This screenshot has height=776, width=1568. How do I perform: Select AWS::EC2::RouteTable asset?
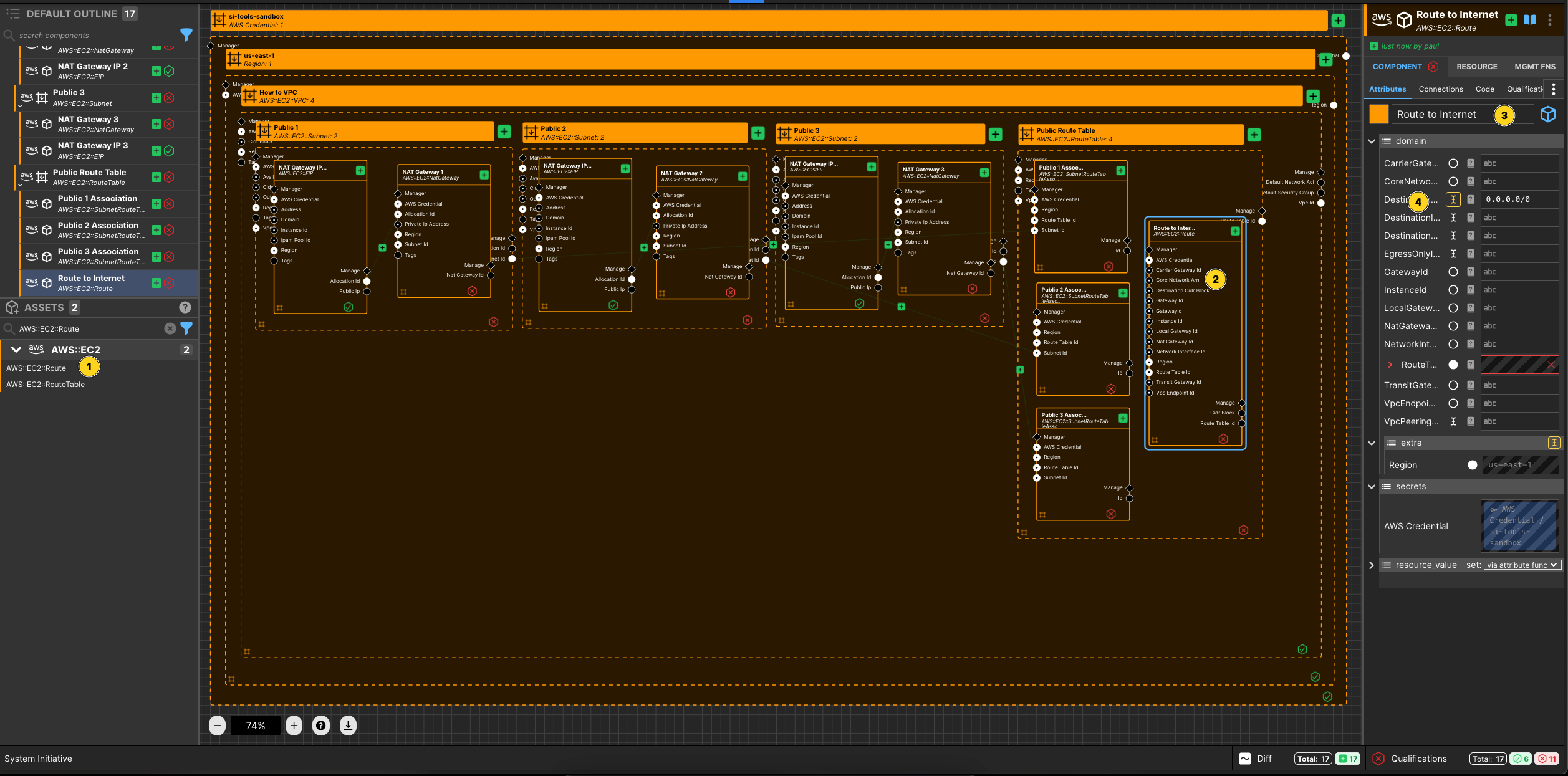(46, 385)
